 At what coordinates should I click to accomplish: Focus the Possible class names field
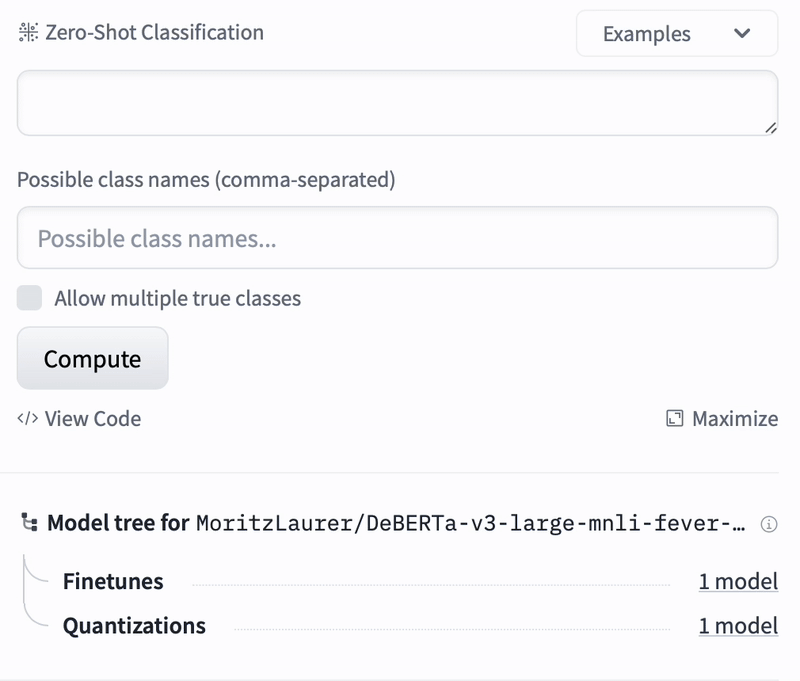pyautogui.click(x=397, y=238)
